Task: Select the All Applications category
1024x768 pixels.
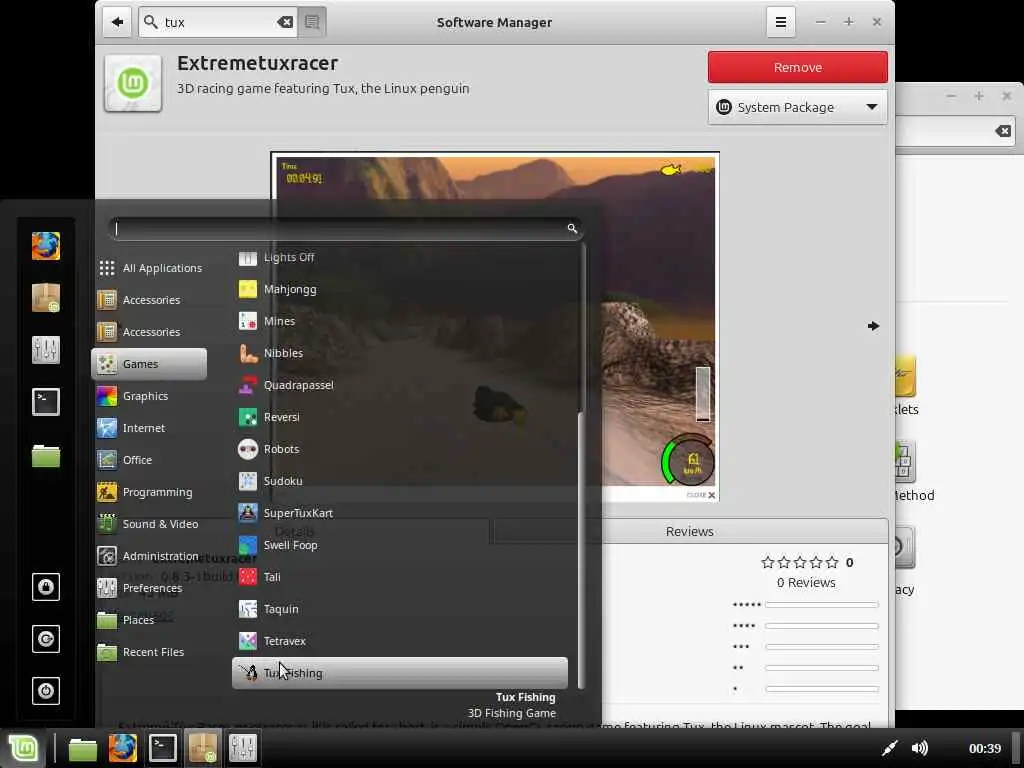Action: click(150, 268)
